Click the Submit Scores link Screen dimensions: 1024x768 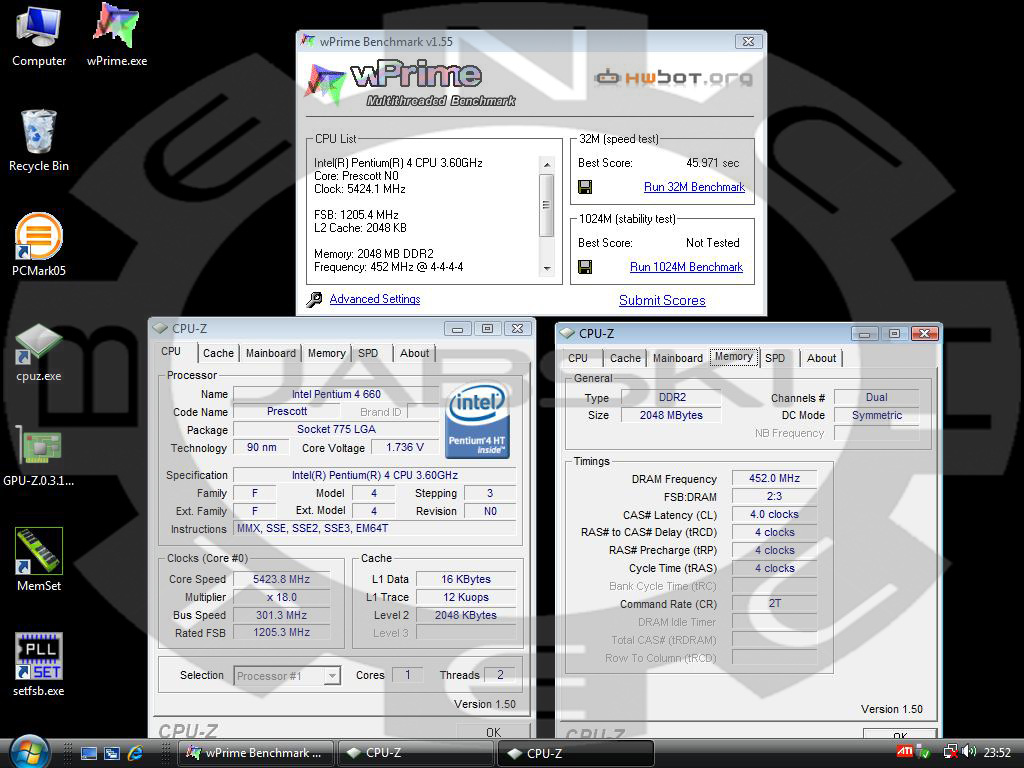click(662, 300)
